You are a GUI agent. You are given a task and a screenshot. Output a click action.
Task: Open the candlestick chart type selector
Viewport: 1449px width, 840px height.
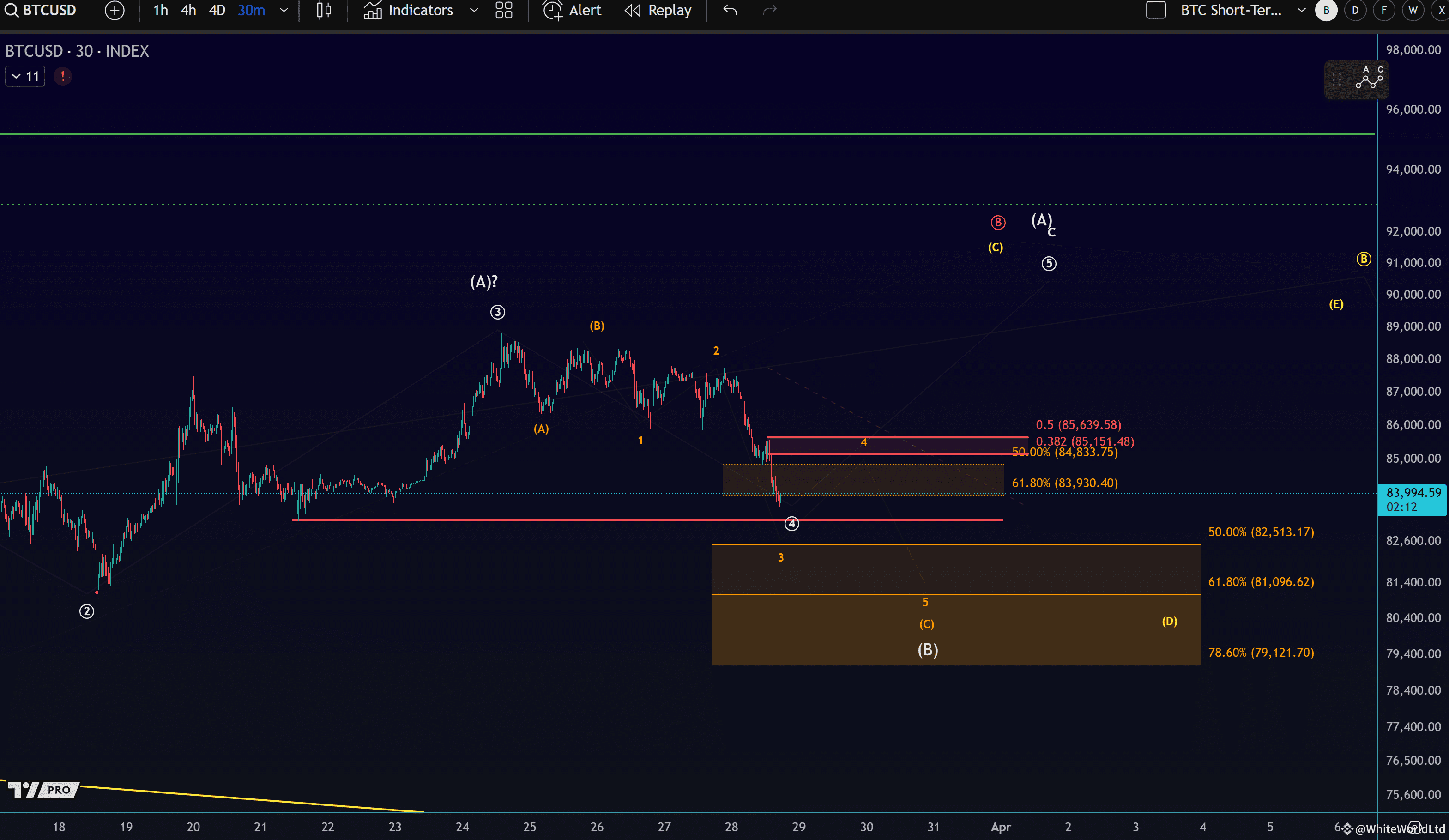click(x=324, y=10)
